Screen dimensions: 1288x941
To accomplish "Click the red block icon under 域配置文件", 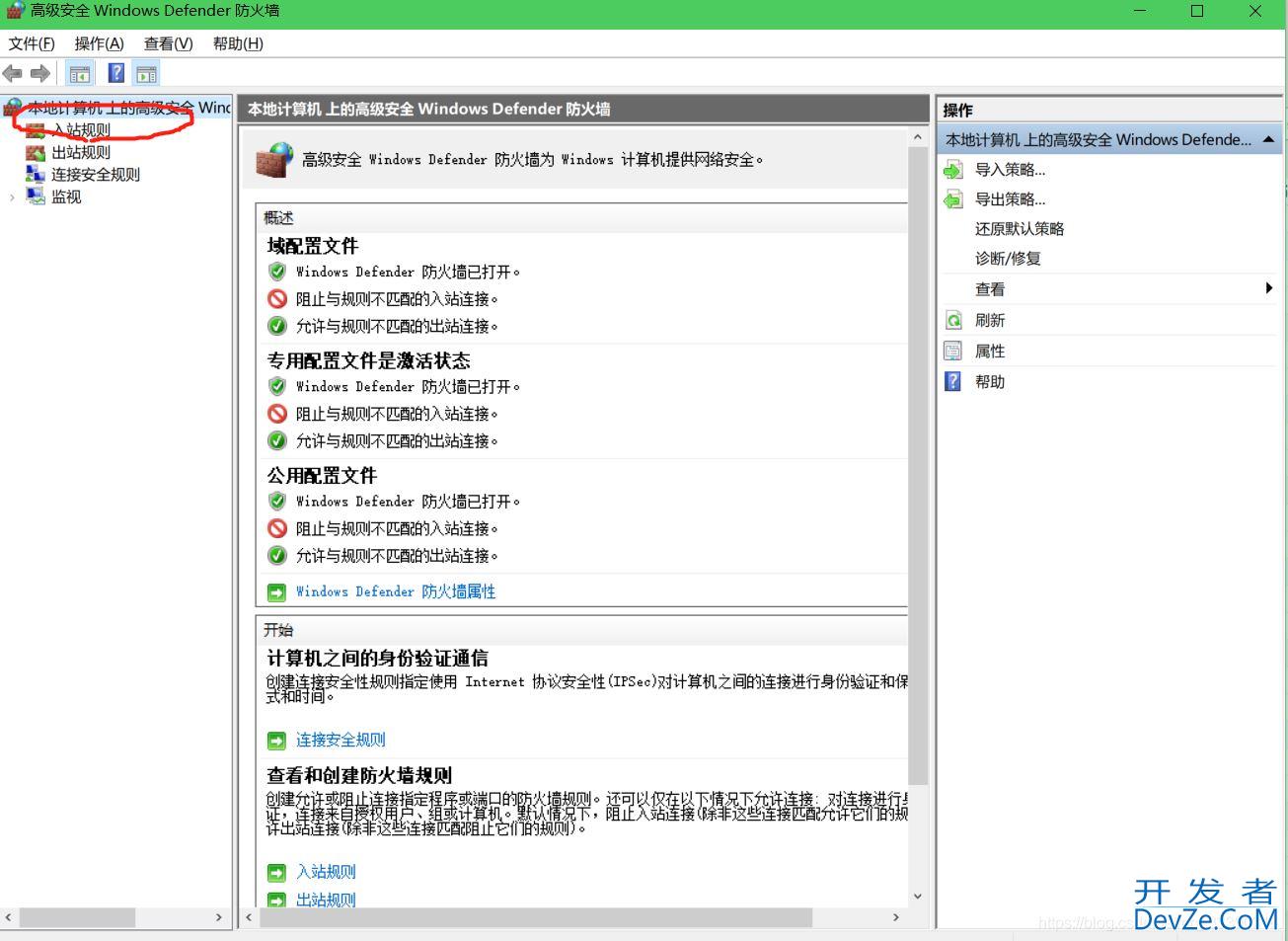I will point(277,298).
